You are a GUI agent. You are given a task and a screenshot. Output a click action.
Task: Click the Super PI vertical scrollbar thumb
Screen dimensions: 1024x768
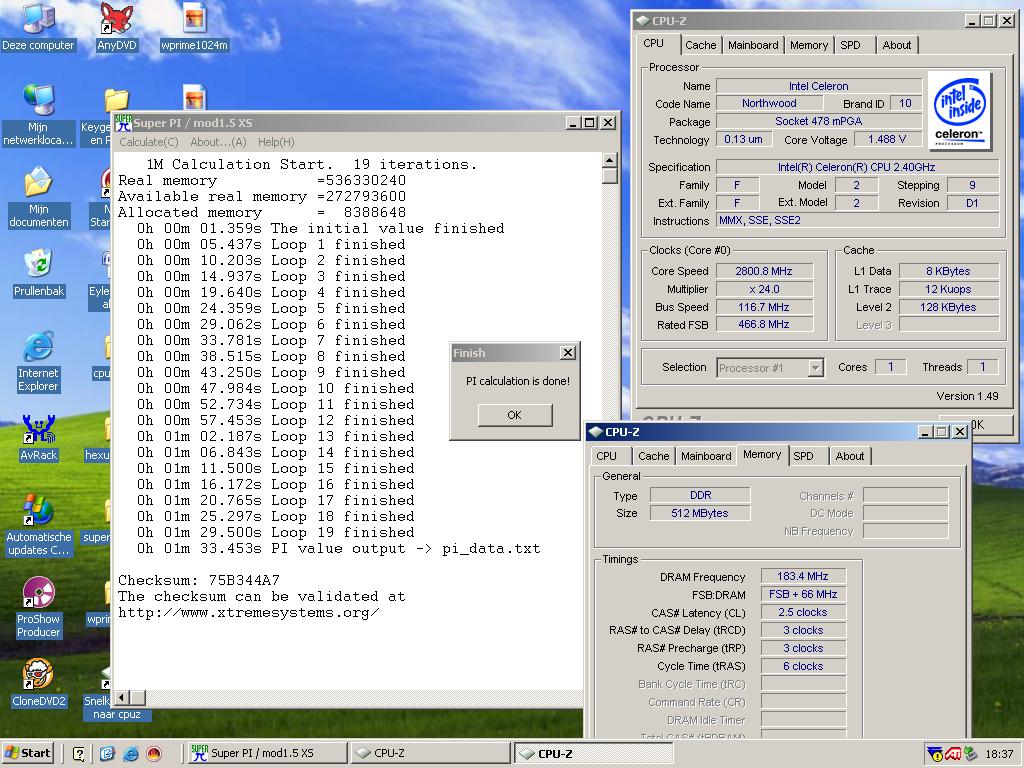click(609, 176)
